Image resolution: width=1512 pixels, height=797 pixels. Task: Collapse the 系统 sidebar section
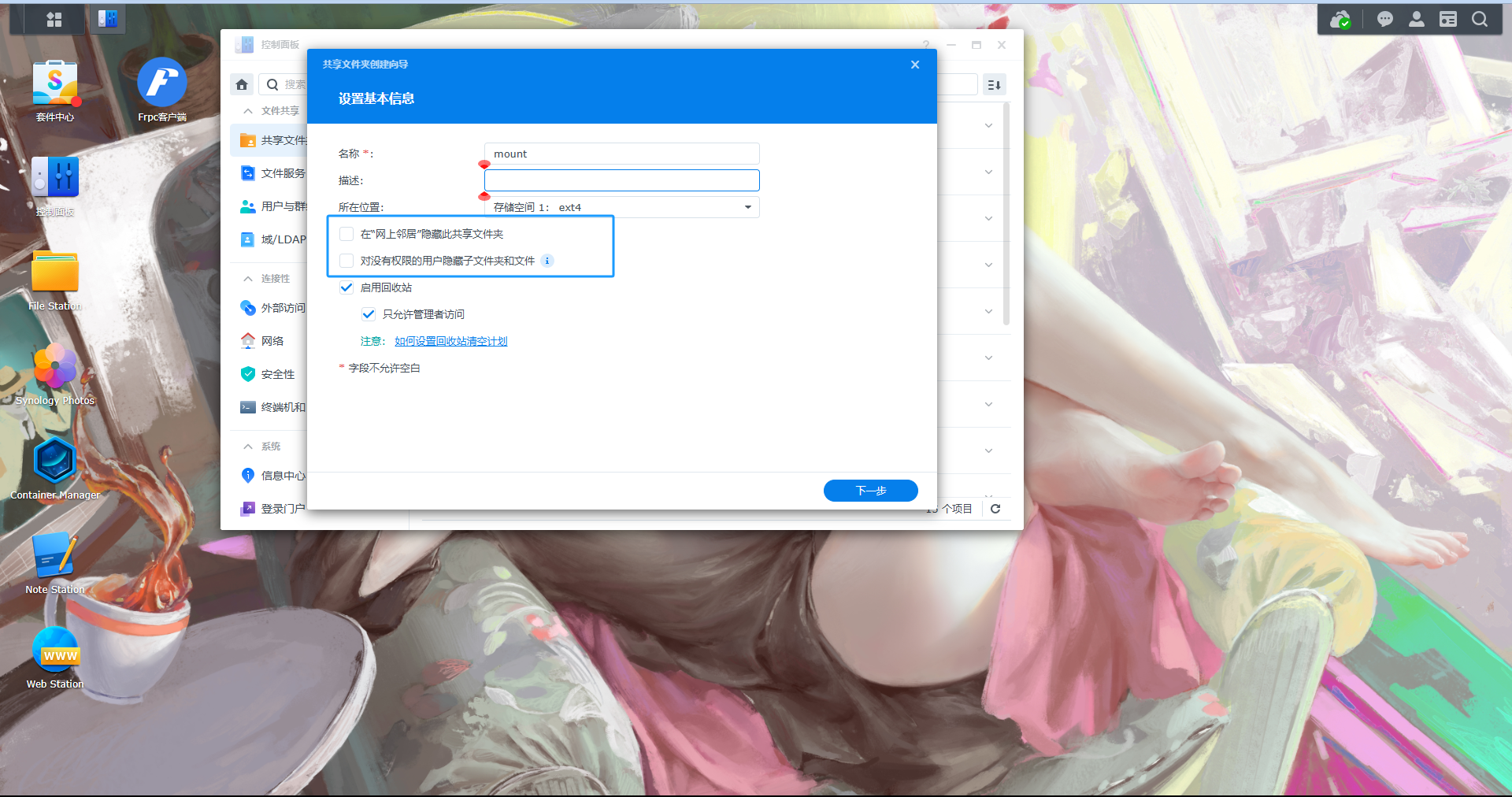tap(248, 447)
